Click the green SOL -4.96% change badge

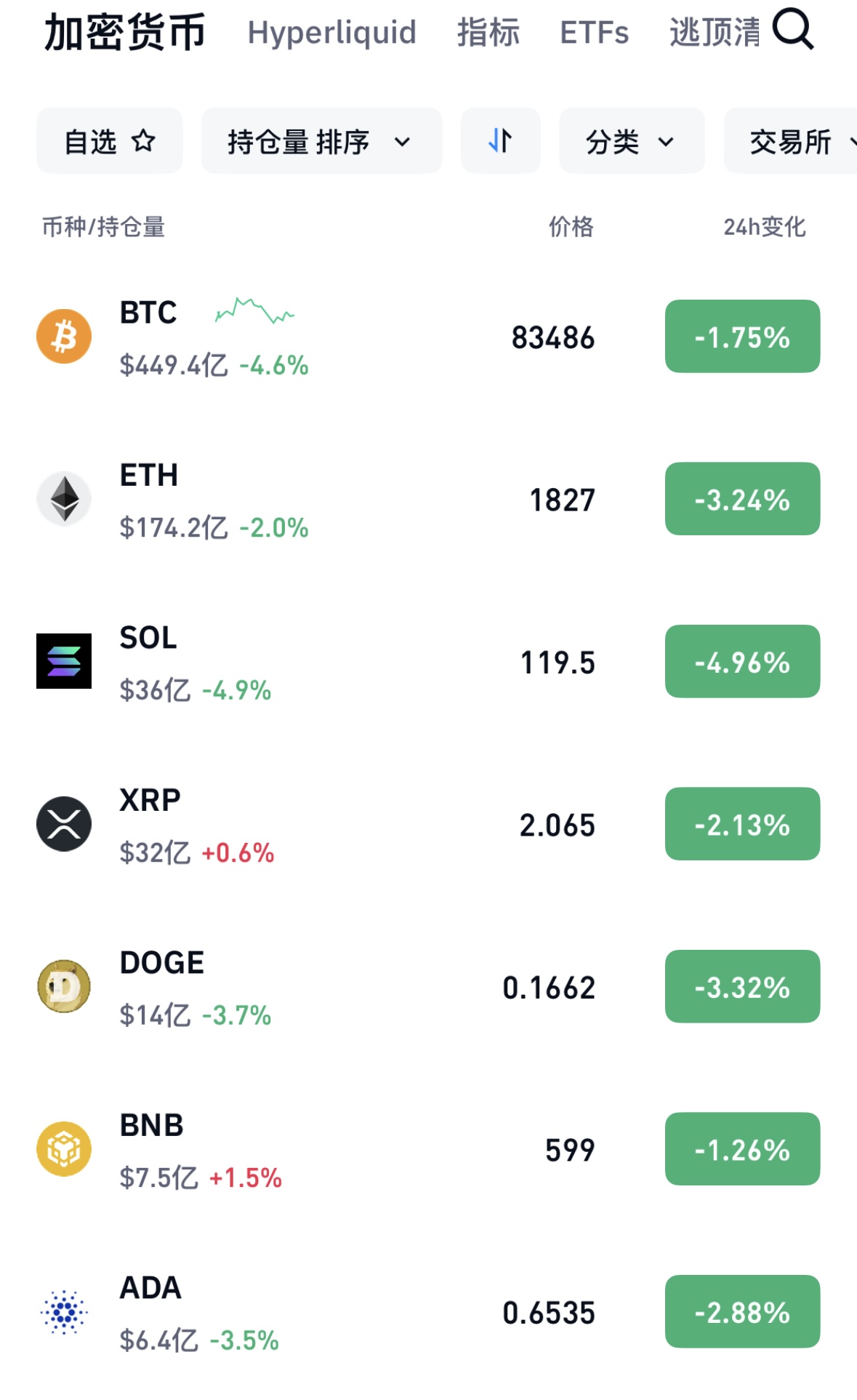pyautogui.click(x=742, y=661)
